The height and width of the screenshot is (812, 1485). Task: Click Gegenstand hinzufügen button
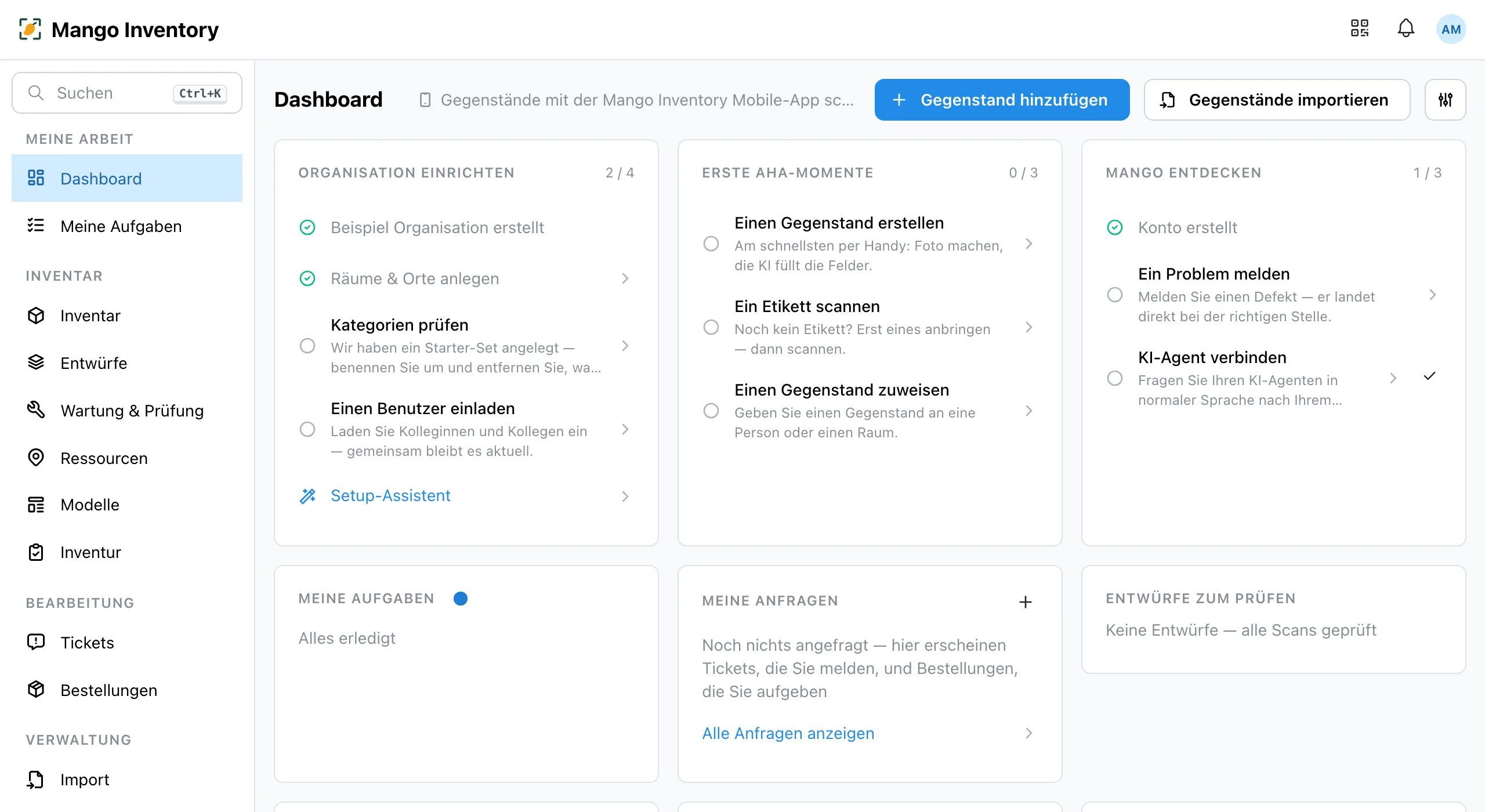[1002, 100]
